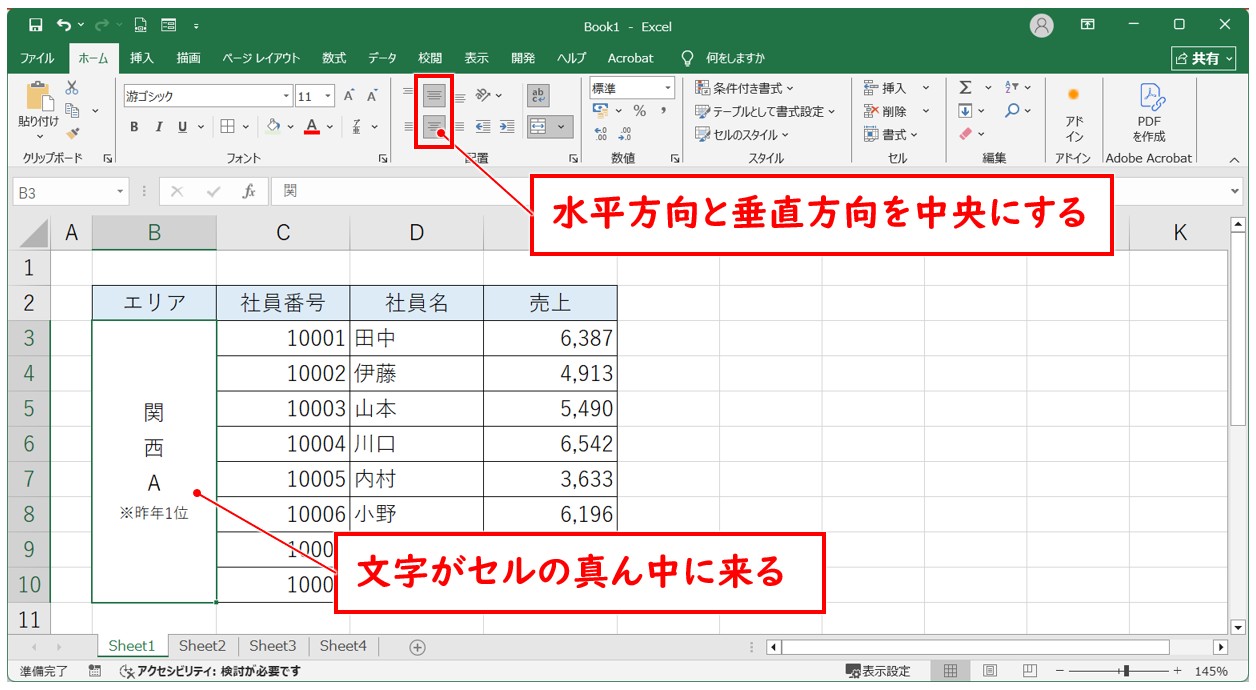
Task: Toggle right horizontal alignment
Action: [x=460, y=127]
